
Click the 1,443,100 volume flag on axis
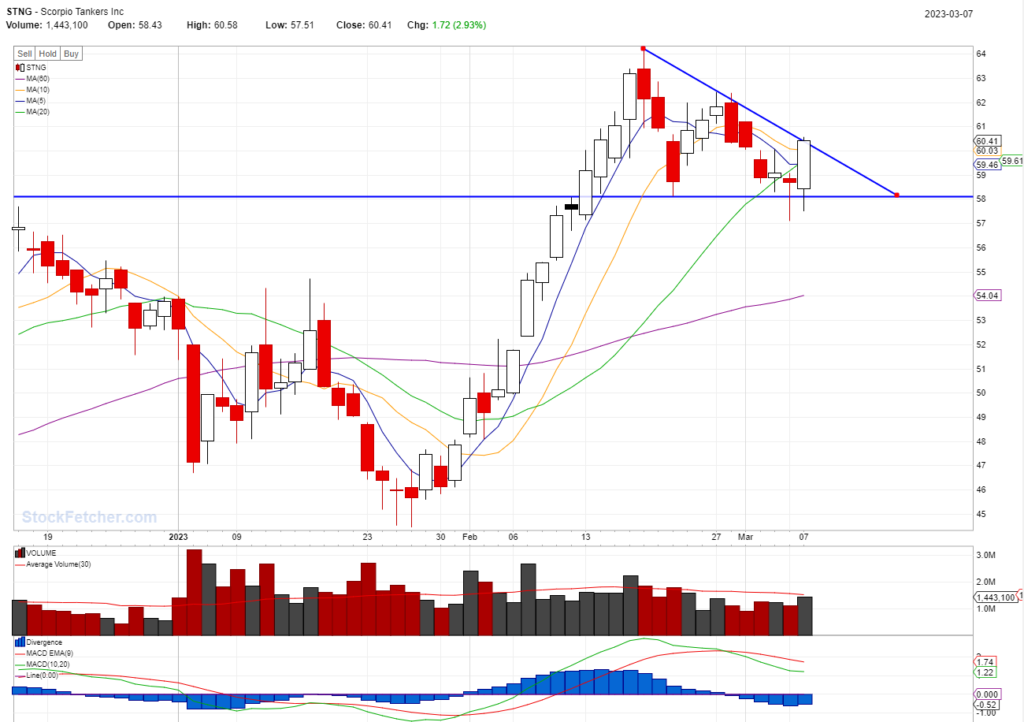tap(995, 597)
